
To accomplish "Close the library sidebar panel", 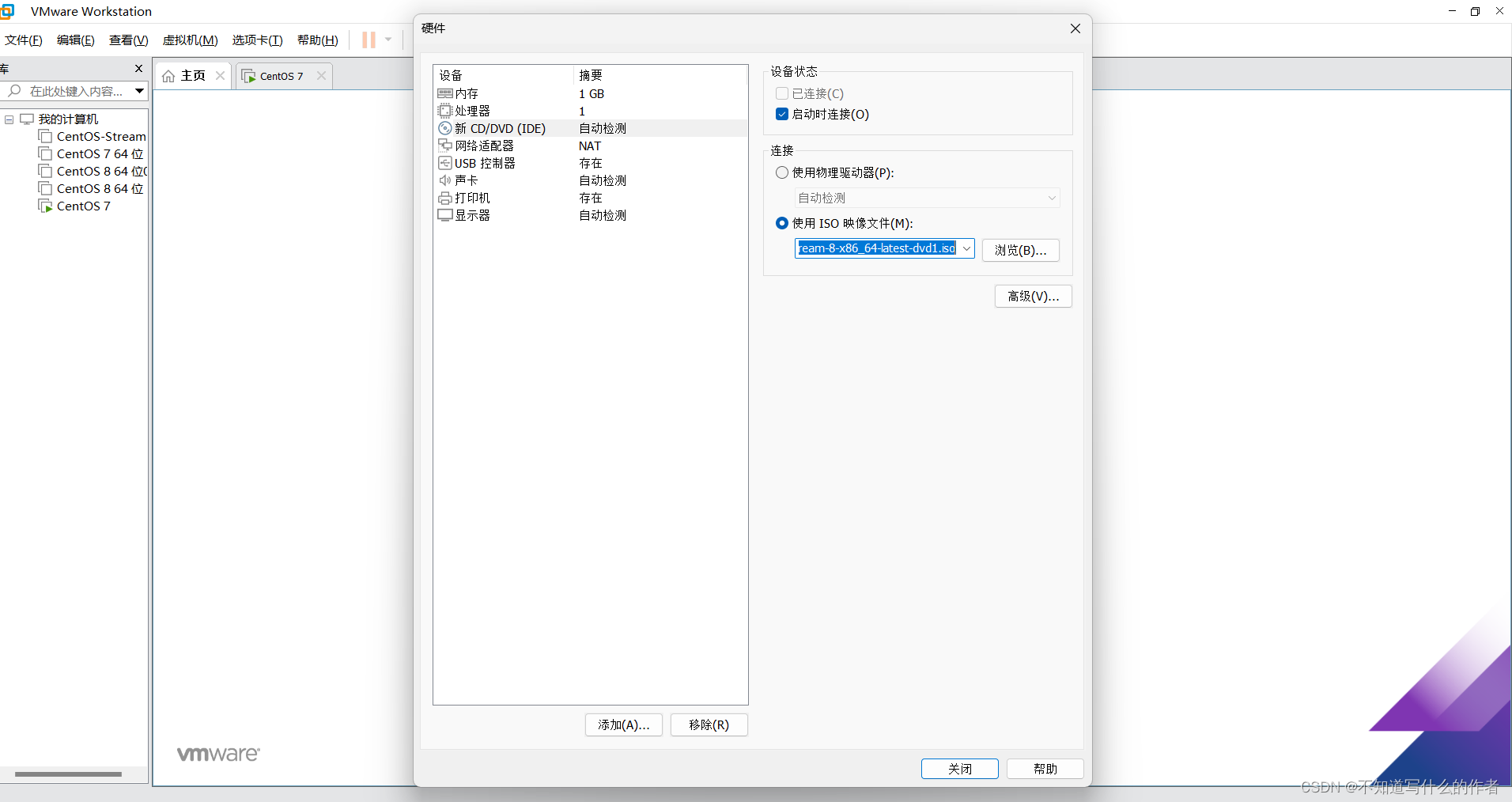I will click(138, 69).
